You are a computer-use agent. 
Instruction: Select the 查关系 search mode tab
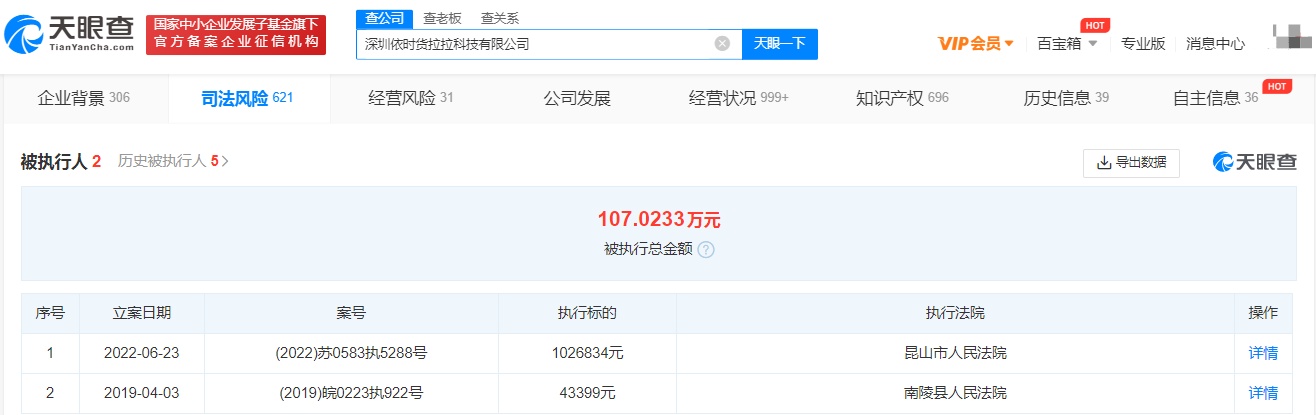pos(500,18)
